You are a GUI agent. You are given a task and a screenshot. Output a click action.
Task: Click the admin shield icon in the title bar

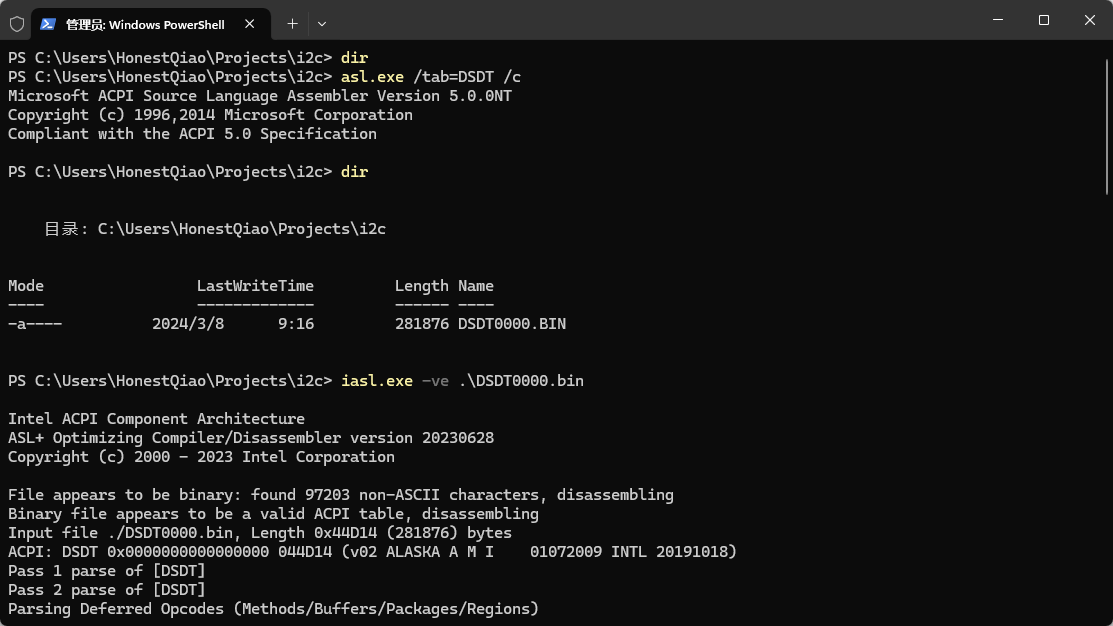coord(16,23)
